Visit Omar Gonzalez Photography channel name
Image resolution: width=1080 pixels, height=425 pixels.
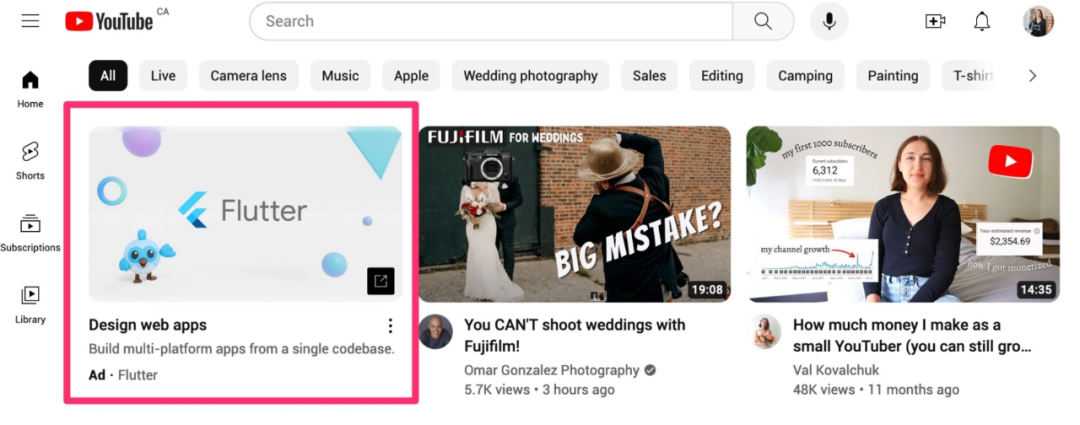coord(552,371)
